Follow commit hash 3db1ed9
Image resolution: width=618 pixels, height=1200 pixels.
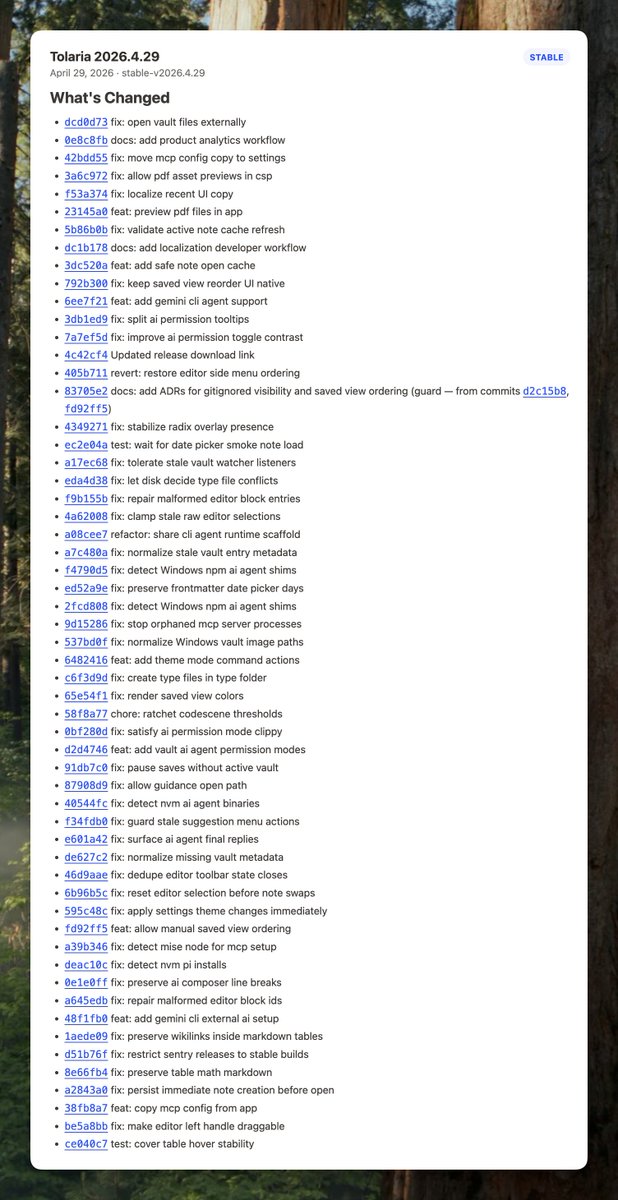86,319
